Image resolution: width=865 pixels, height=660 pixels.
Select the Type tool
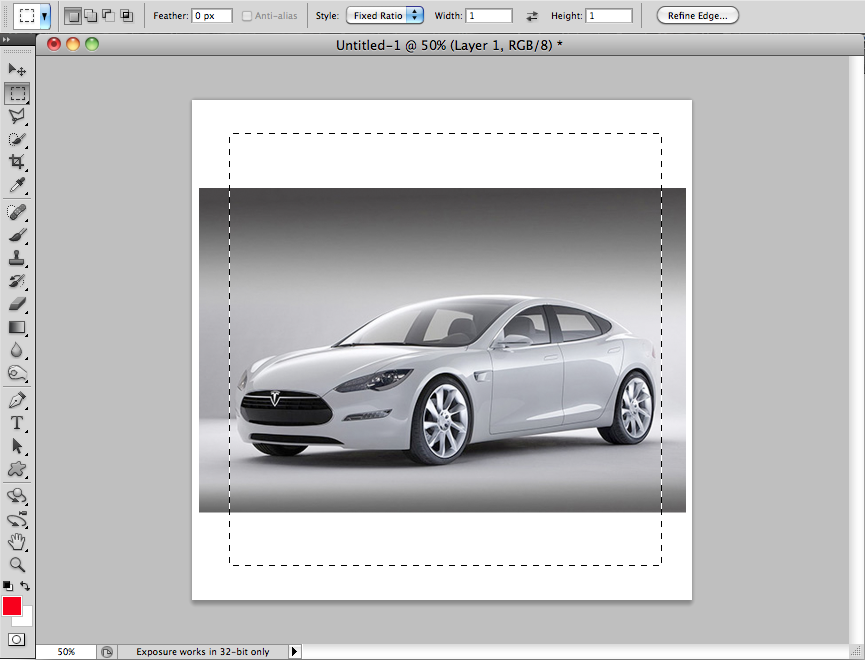(x=17, y=423)
